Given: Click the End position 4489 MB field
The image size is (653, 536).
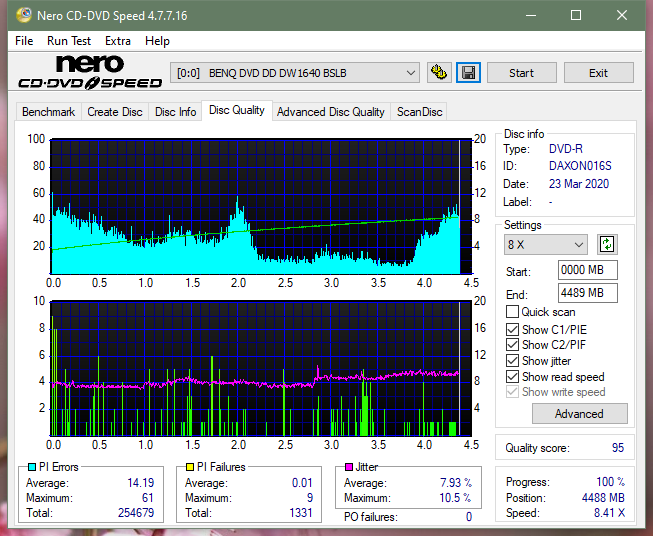Looking at the screenshot, I should tap(588, 293).
